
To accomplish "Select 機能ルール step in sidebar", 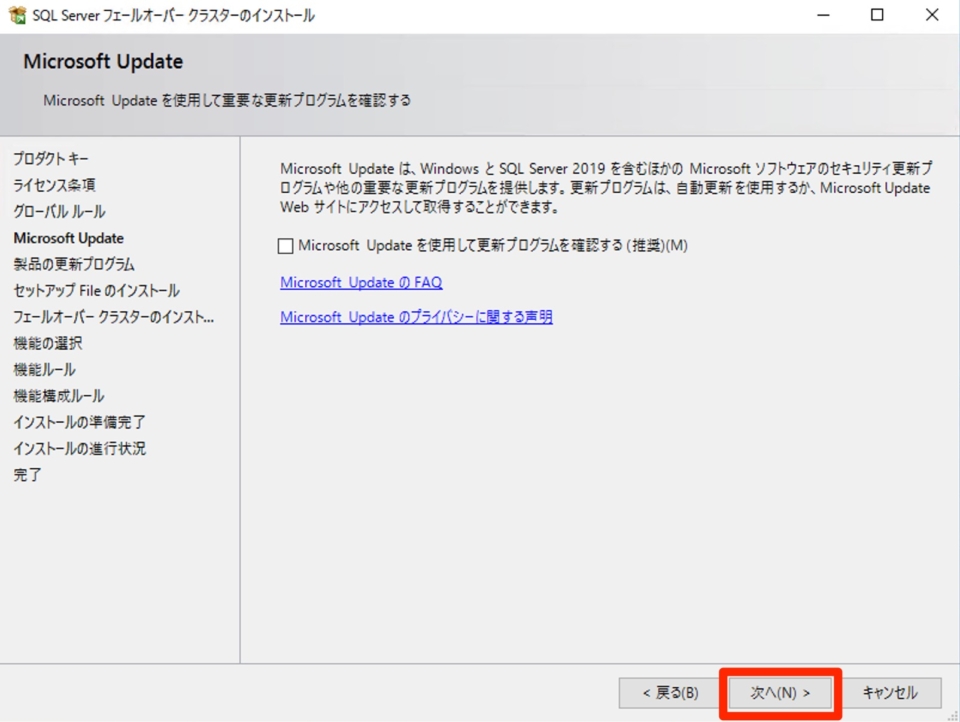I will coord(45,369).
